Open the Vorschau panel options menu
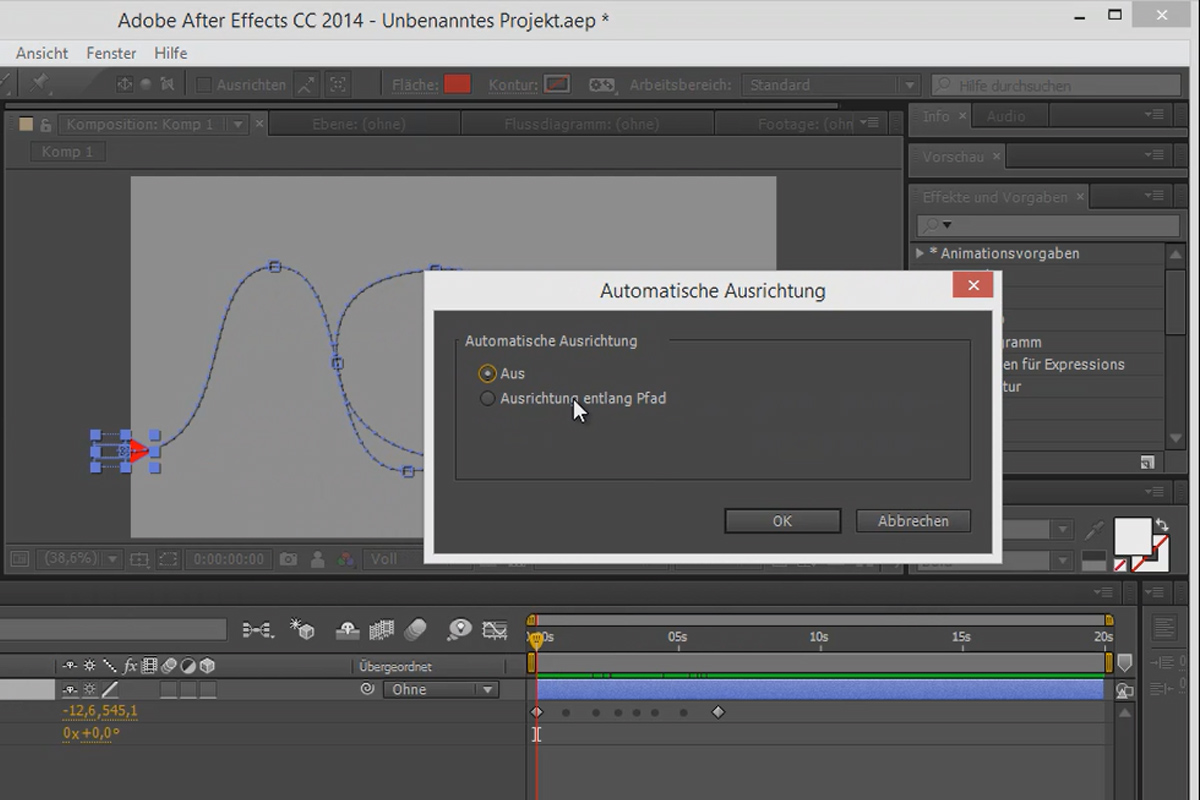This screenshot has width=1200, height=800. coord(1156,157)
